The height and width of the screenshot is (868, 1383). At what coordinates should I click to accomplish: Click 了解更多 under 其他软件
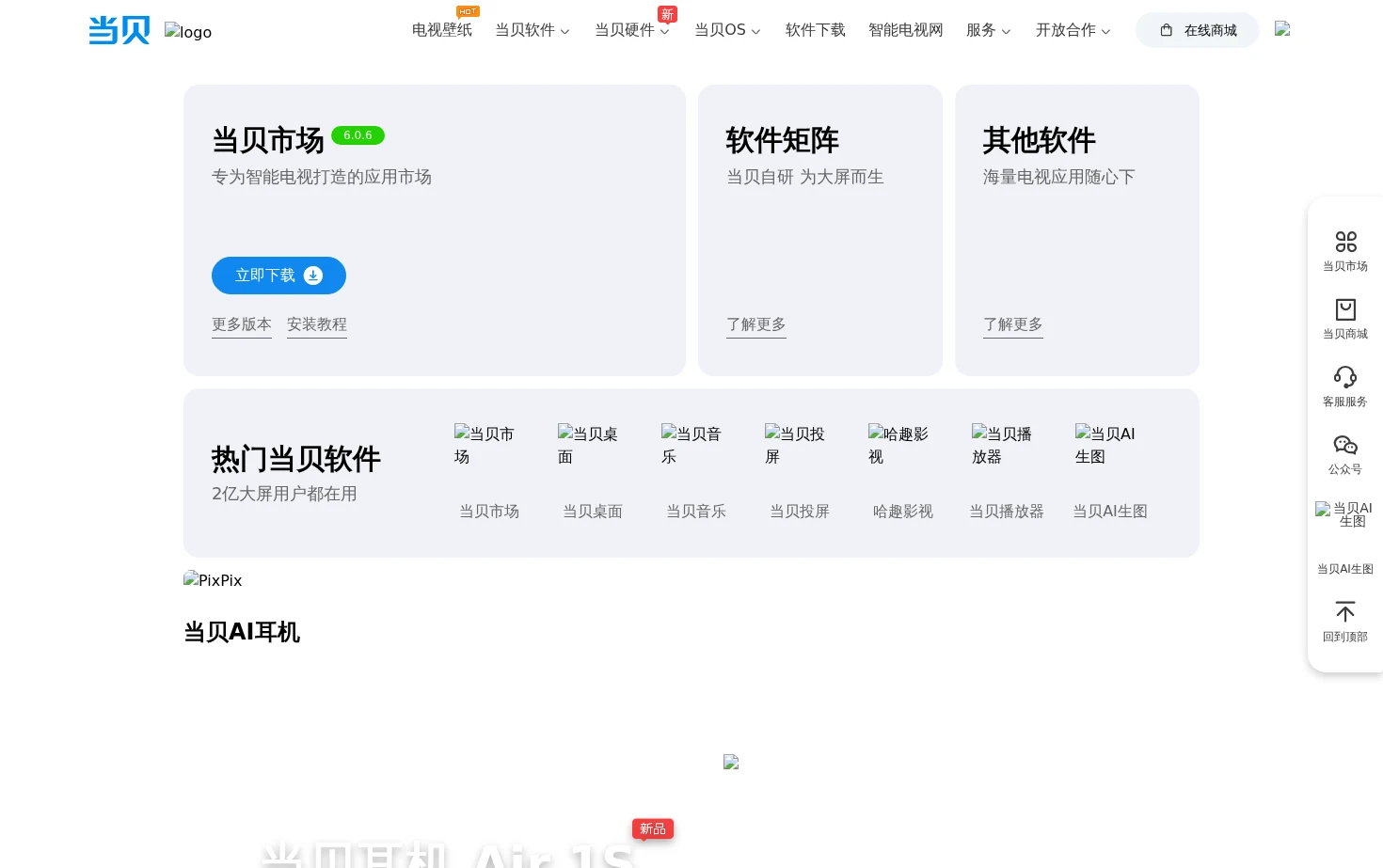tap(1013, 324)
